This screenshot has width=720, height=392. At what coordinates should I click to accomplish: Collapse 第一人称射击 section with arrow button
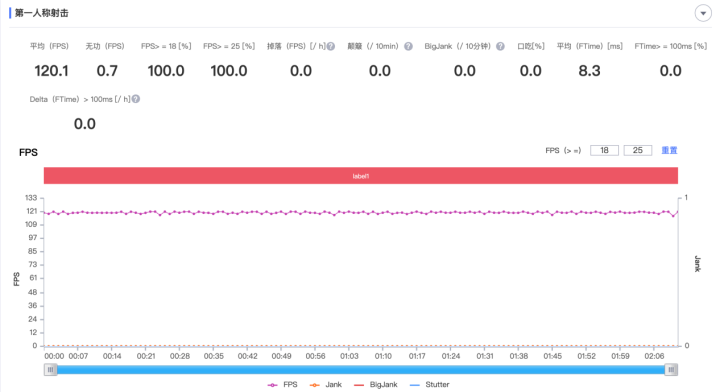(x=703, y=13)
